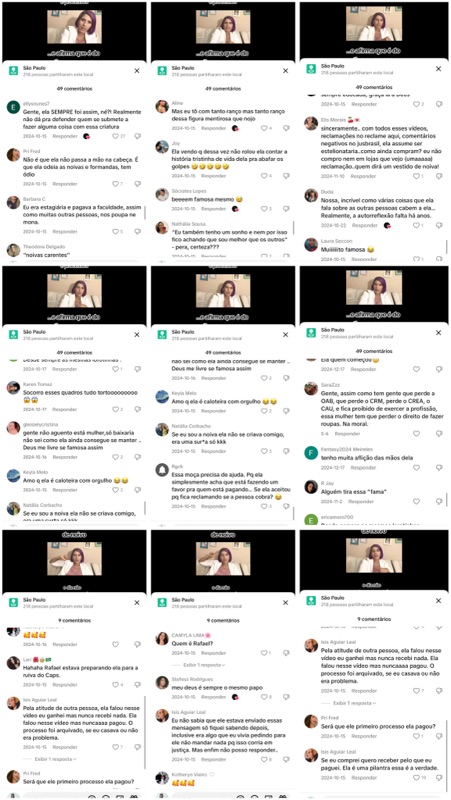Reply to Duda's comment about autorreflexão
The height and width of the screenshot is (800, 451).
(x=365, y=225)
